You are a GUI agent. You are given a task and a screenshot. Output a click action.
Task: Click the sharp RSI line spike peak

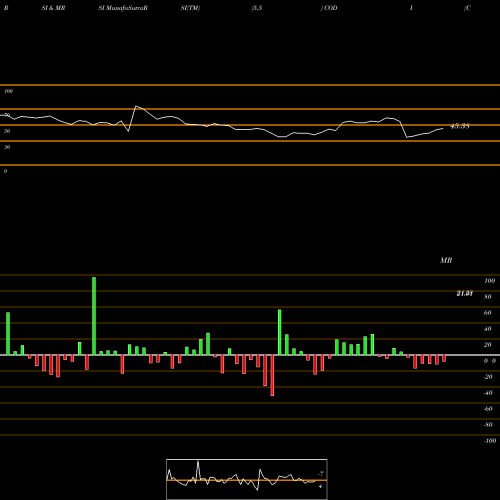(x=136, y=106)
